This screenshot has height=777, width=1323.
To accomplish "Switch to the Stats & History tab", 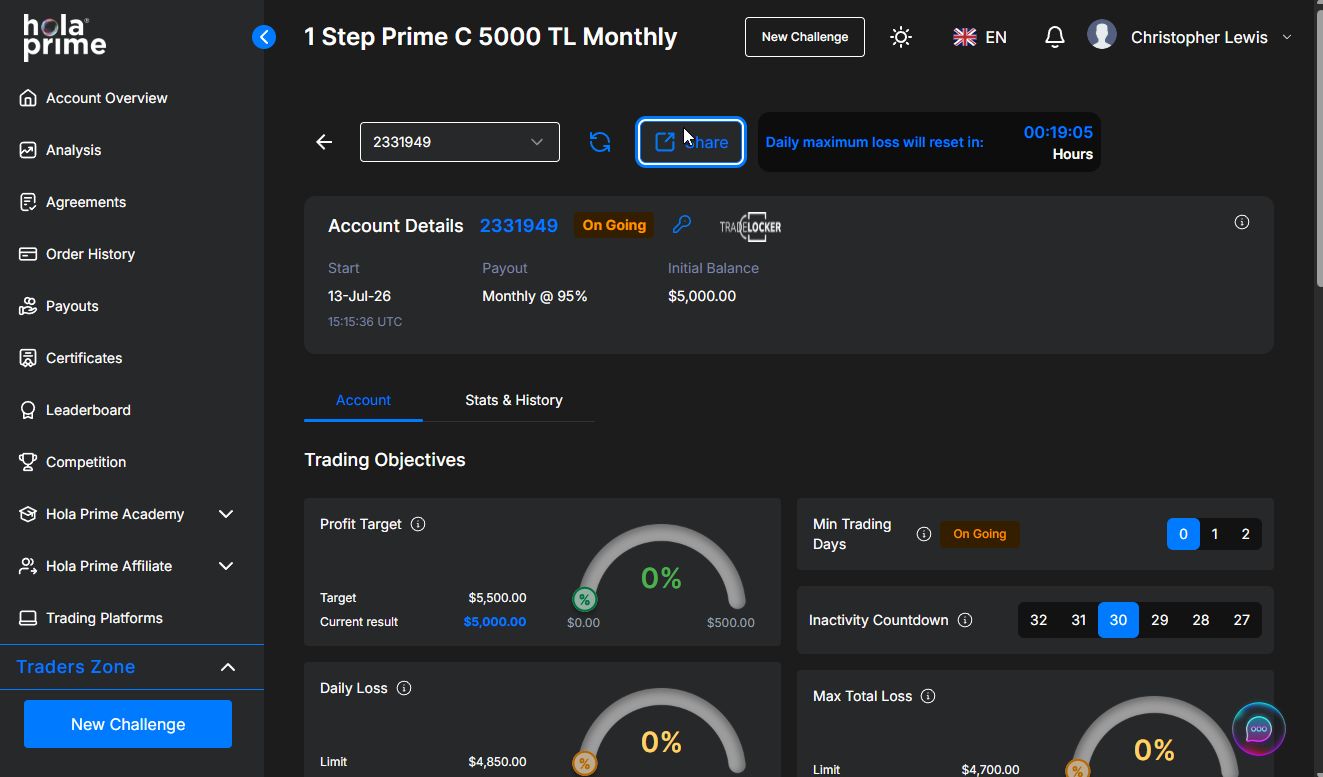I will (514, 400).
